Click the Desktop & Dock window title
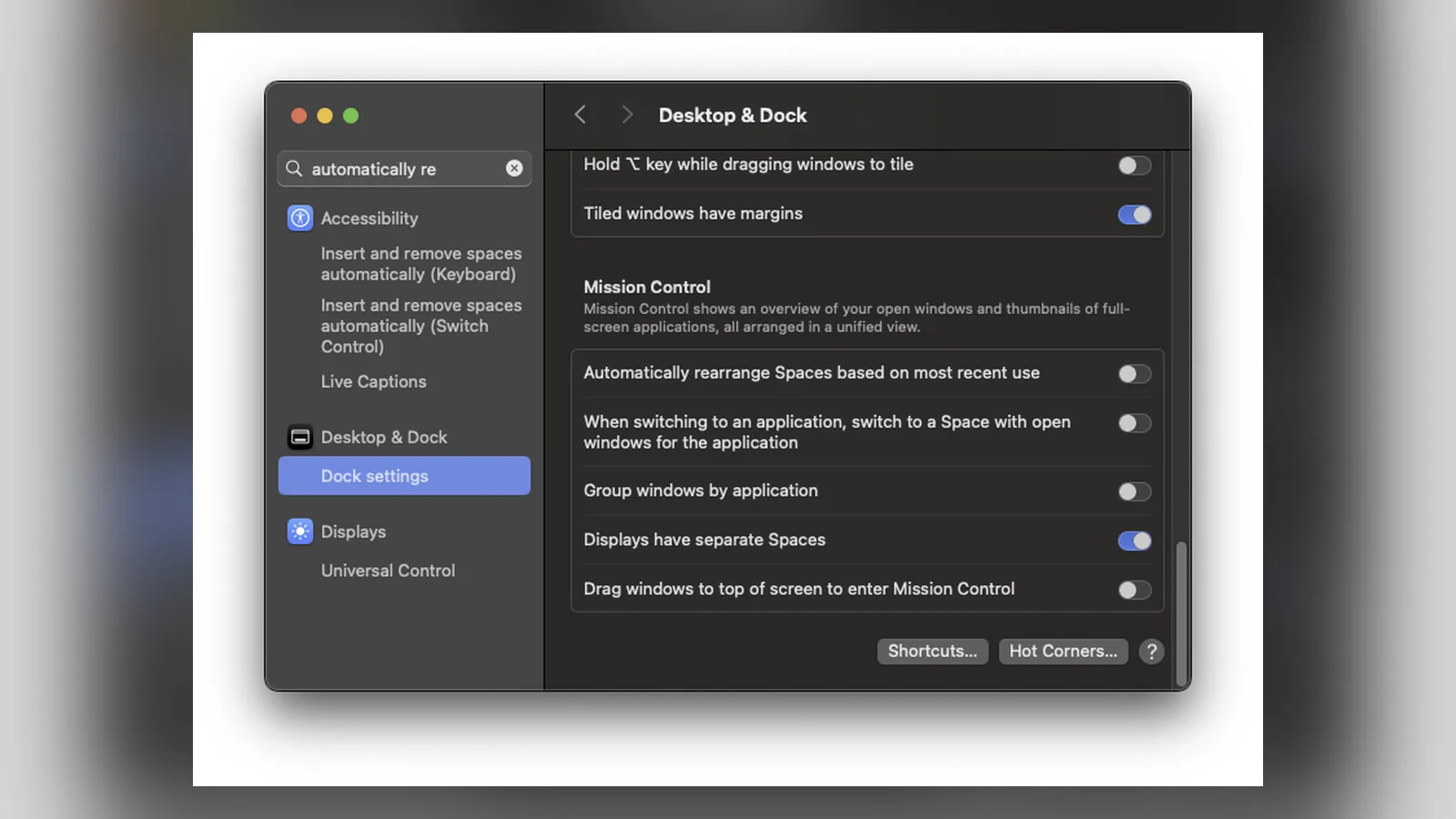The width and height of the screenshot is (1456, 819). [733, 116]
